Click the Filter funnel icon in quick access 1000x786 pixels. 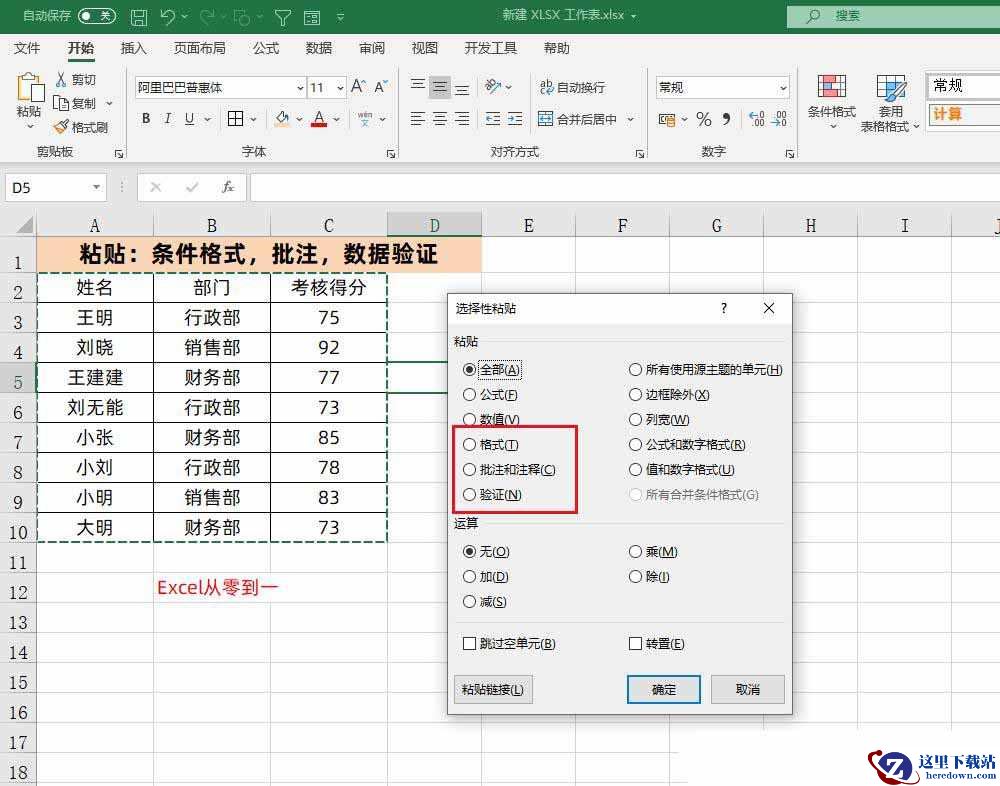[x=283, y=17]
